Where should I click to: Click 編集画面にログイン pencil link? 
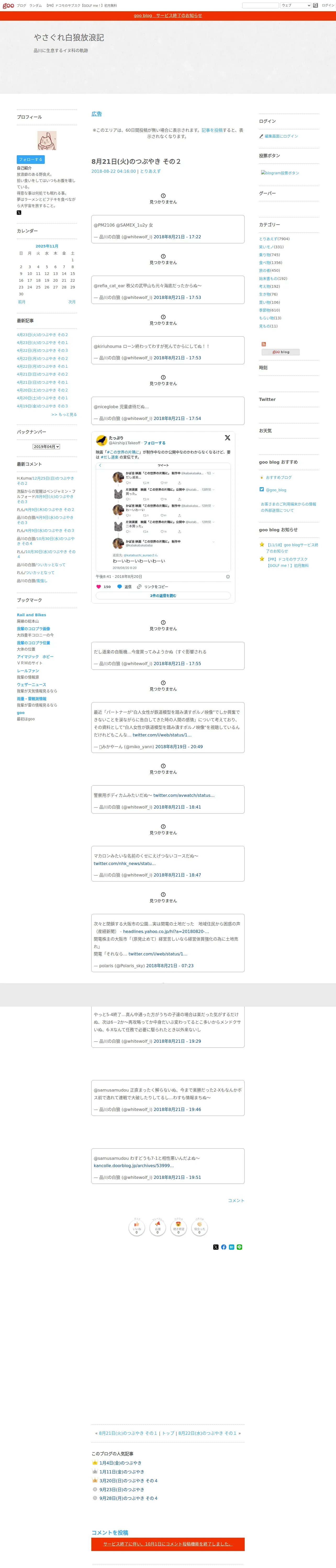[281, 136]
